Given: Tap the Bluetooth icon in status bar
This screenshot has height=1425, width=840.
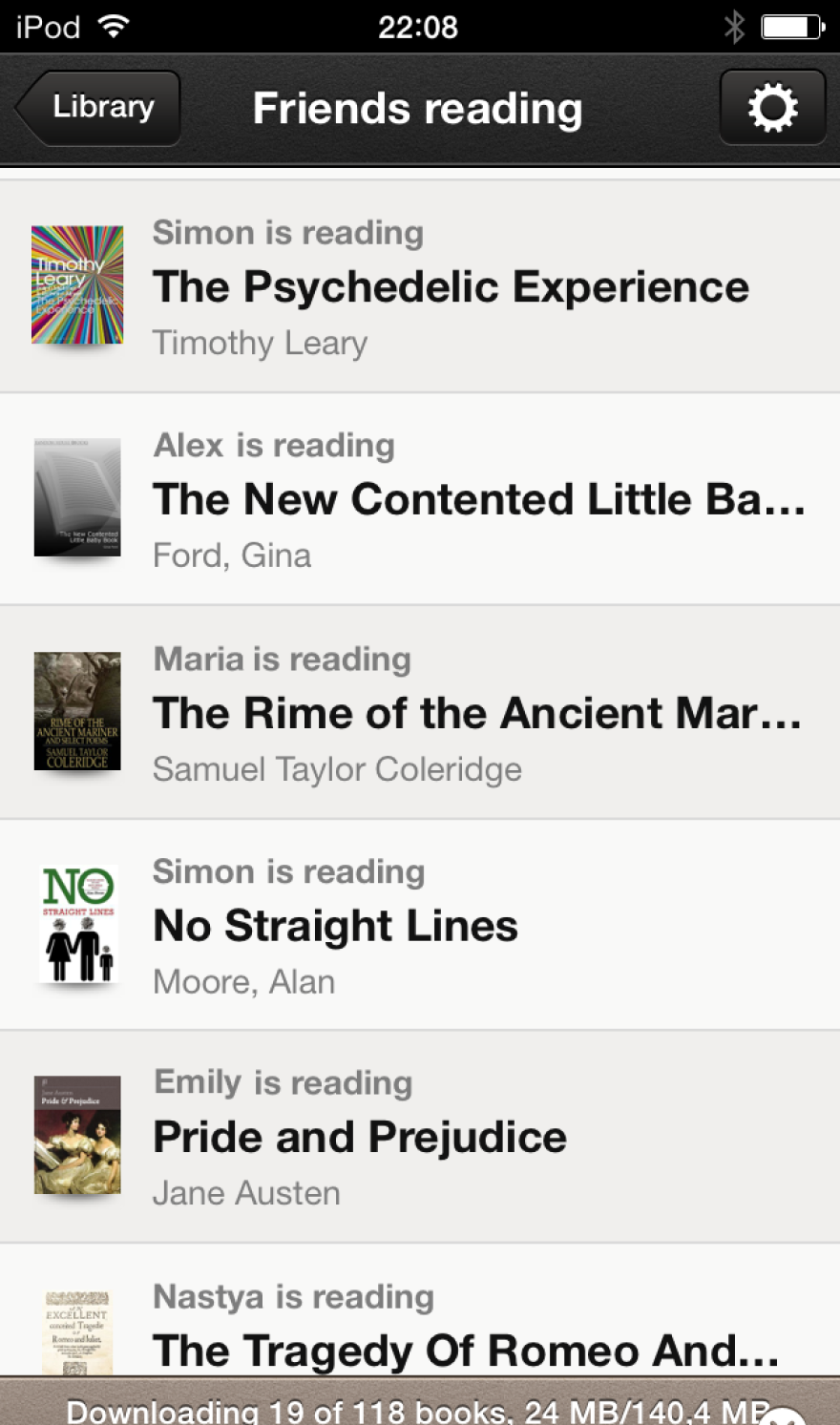Looking at the screenshot, I should point(733,27).
